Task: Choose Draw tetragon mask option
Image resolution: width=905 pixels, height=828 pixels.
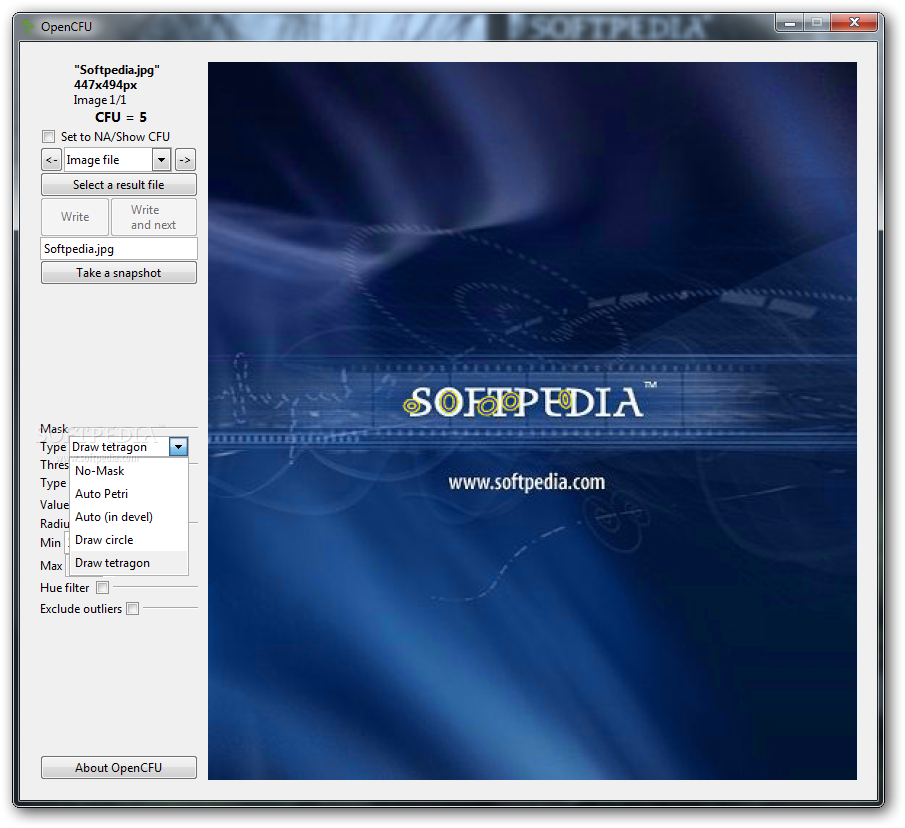Action: (x=129, y=563)
